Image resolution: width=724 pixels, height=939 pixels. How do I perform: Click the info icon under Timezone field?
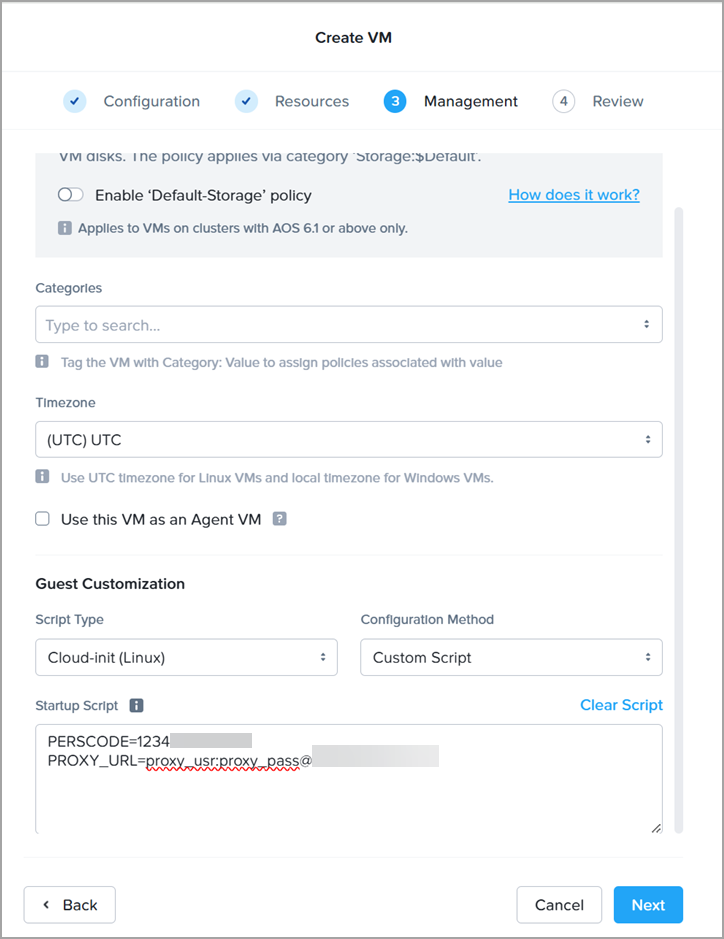[43, 477]
